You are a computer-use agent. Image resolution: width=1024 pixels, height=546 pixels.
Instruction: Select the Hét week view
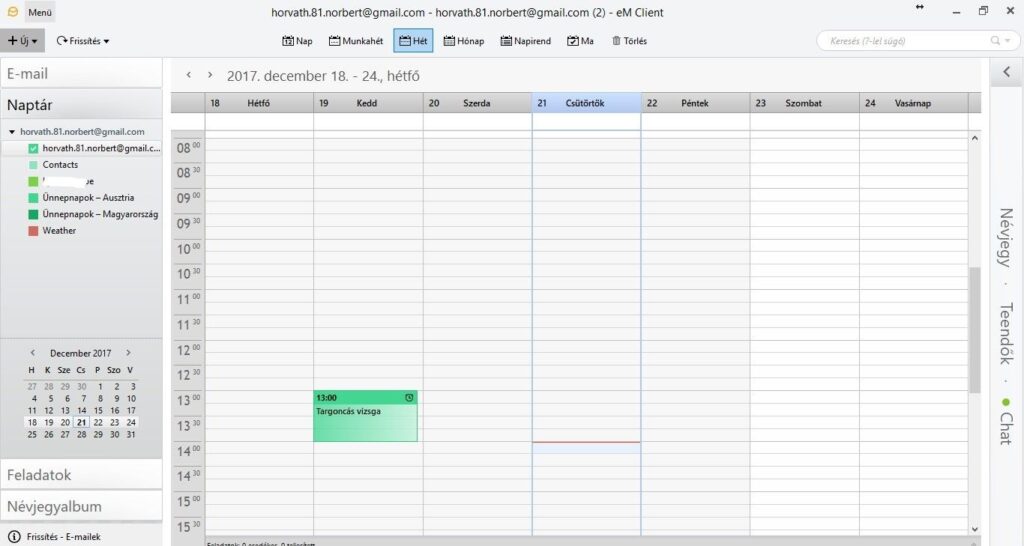[x=413, y=40]
